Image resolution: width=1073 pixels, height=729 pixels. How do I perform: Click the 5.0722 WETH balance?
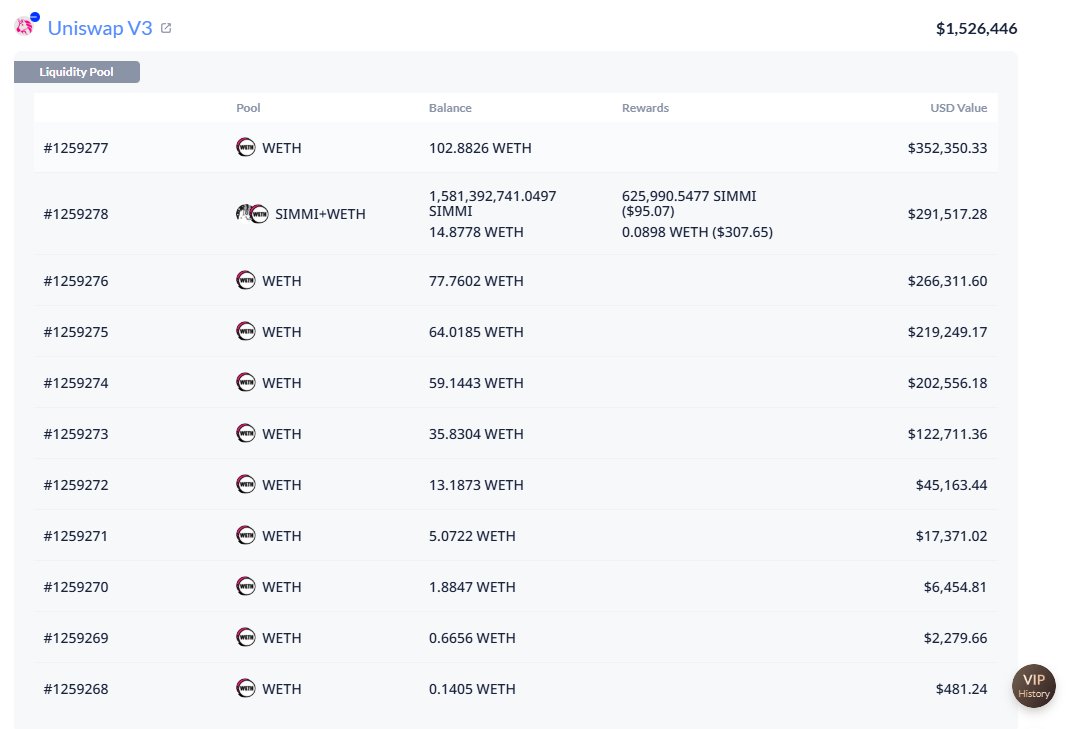[x=472, y=536]
